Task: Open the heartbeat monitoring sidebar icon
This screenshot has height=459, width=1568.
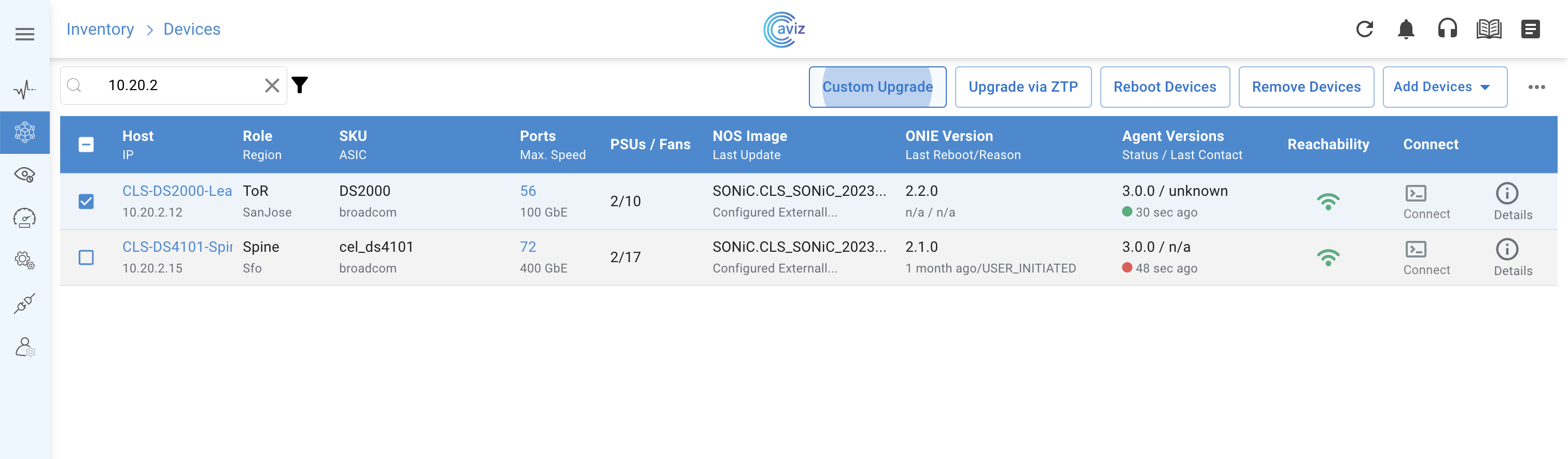Action: point(24,90)
